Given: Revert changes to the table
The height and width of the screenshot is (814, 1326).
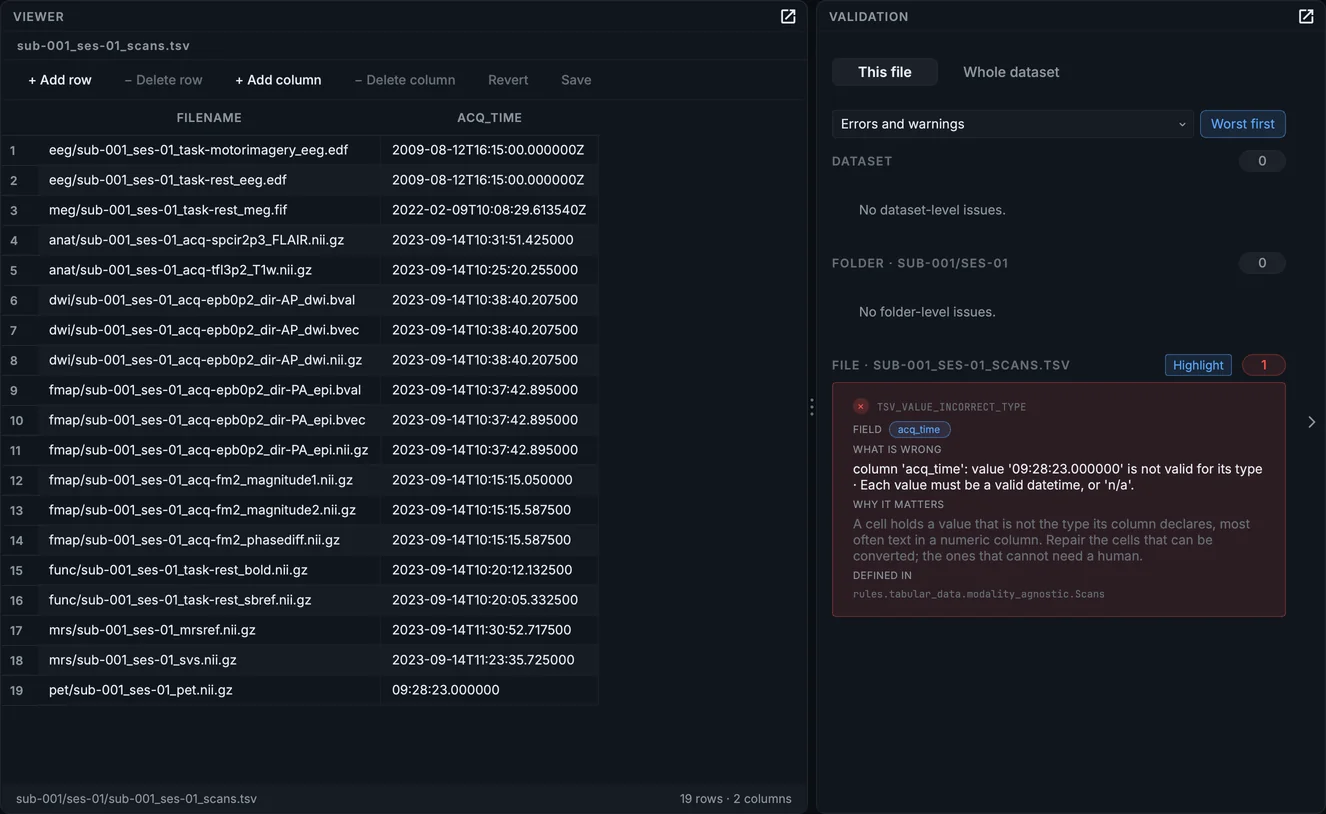Looking at the screenshot, I should 508,80.
